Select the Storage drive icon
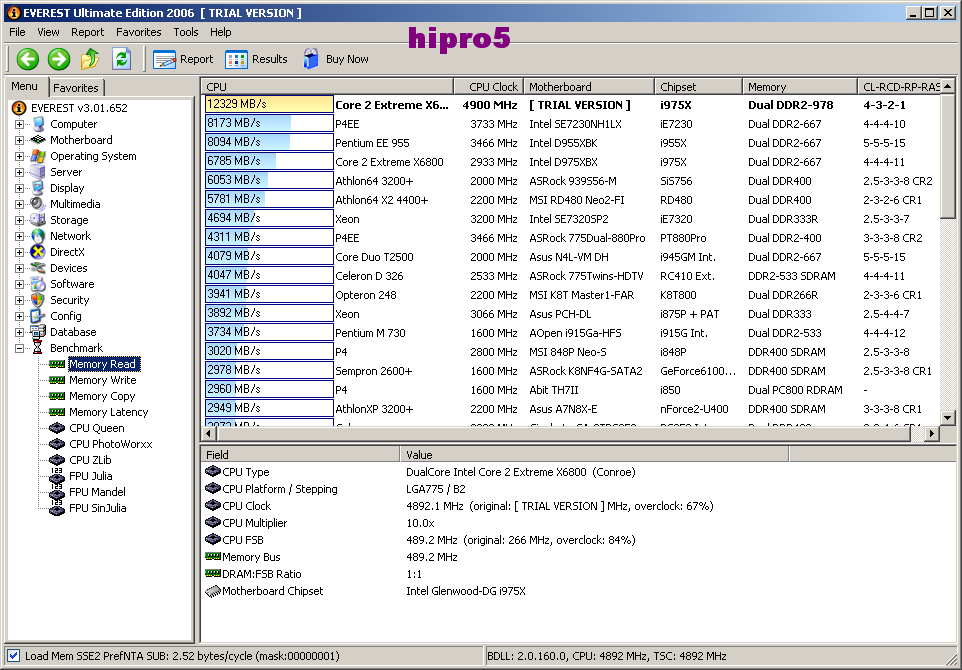Viewport: 962px width, 670px height. pos(38,220)
